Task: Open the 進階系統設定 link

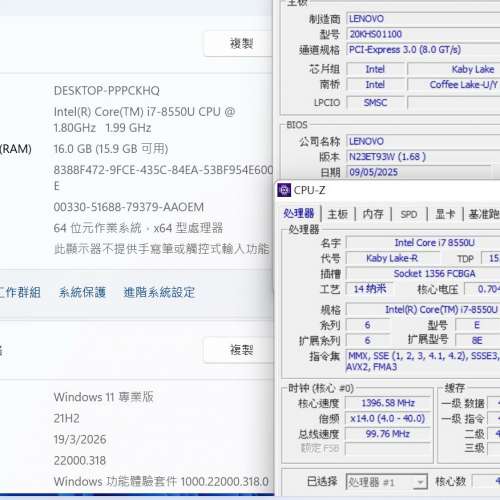Action: tap(159, 293)
